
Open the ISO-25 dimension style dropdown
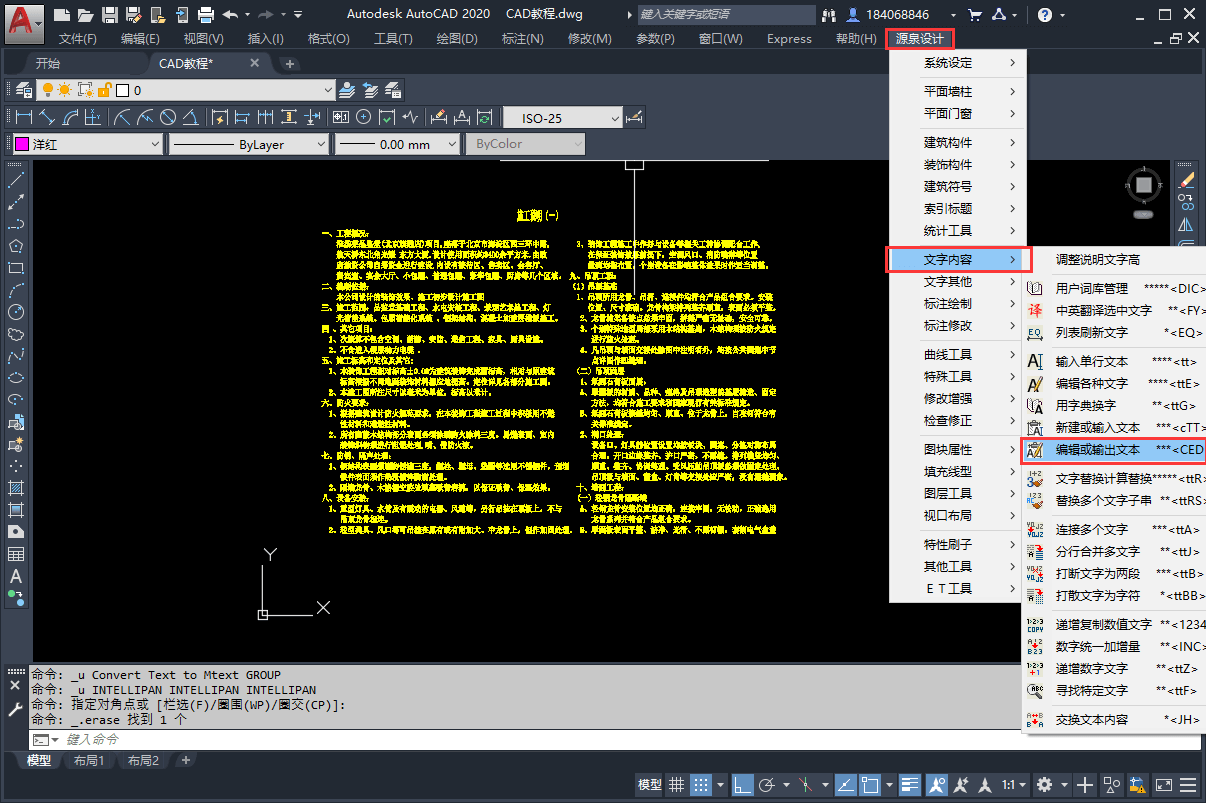[x=563, y=116]
